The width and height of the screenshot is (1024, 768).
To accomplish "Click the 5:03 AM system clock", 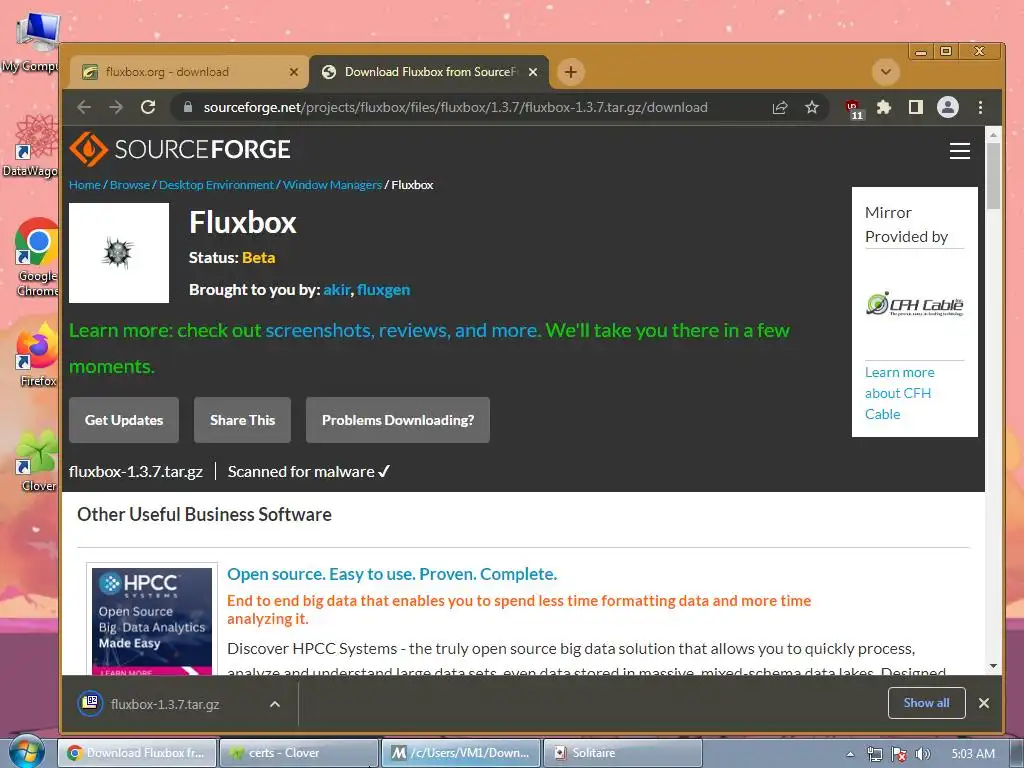I will [x=973, y=754].
